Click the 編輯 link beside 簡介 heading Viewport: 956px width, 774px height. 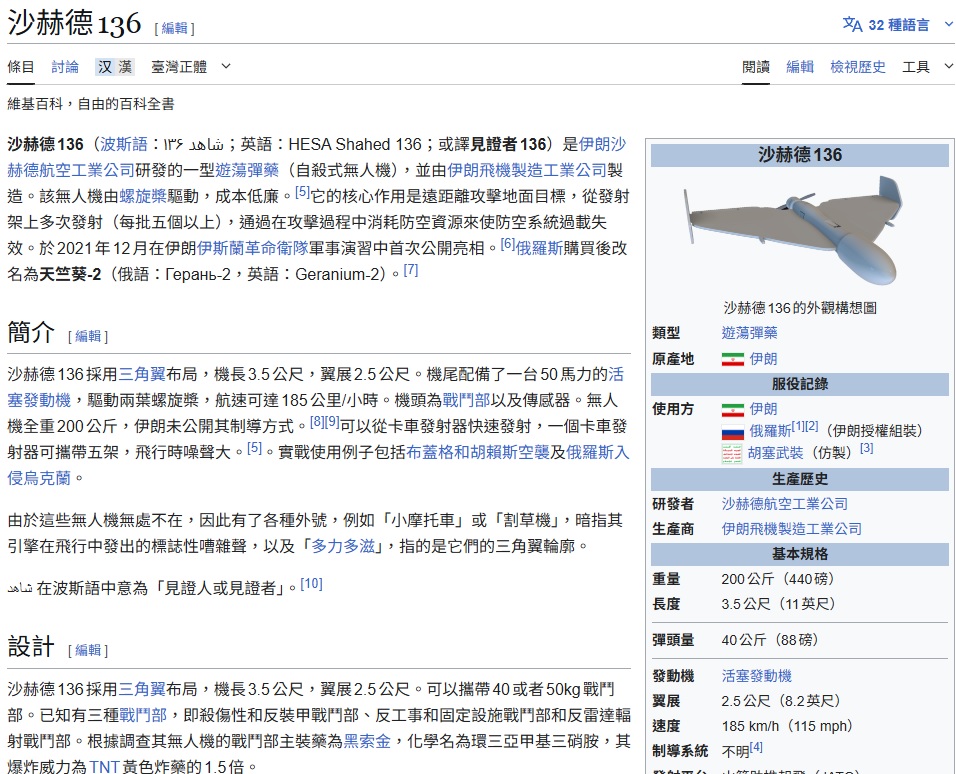pyautogui.click(x=88, y=336)
